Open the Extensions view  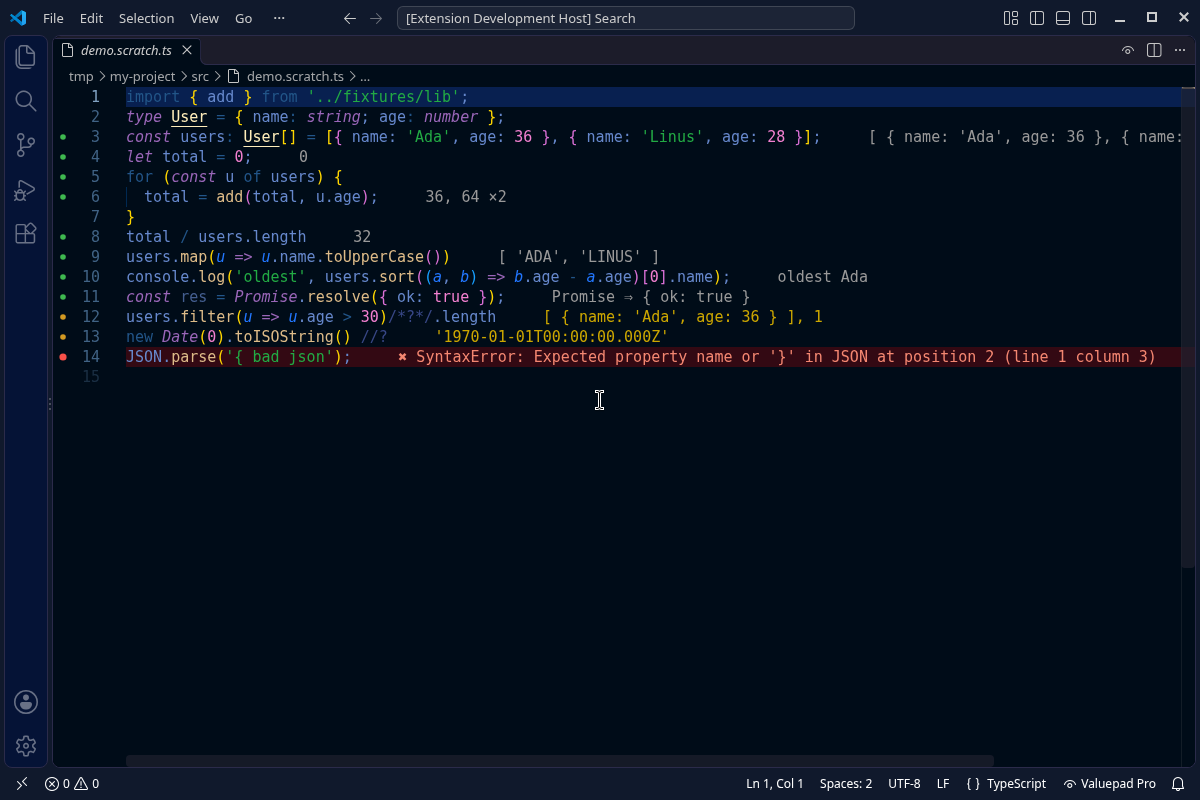[26, 234]
